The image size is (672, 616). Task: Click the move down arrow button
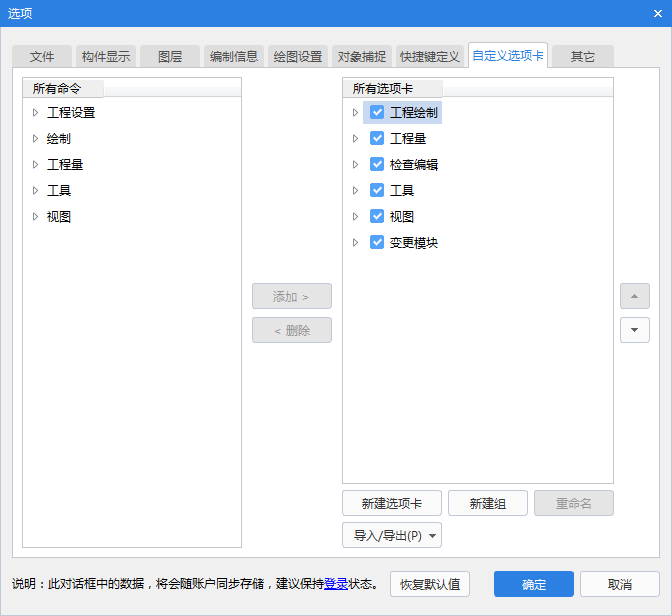pos(634,330)
